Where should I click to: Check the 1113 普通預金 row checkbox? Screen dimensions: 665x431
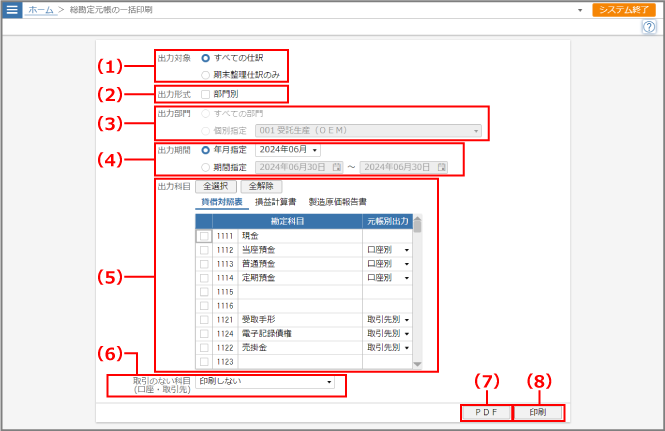[x=204, y=264]
